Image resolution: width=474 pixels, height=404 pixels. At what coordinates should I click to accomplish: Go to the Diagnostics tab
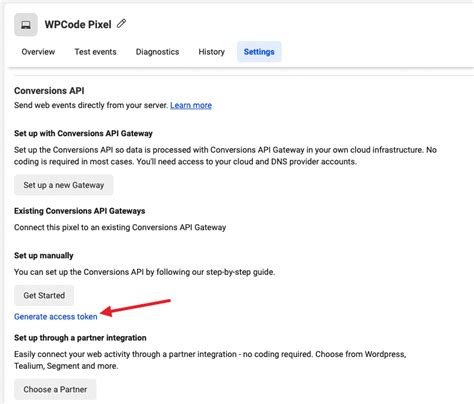(x=157, y=52)
